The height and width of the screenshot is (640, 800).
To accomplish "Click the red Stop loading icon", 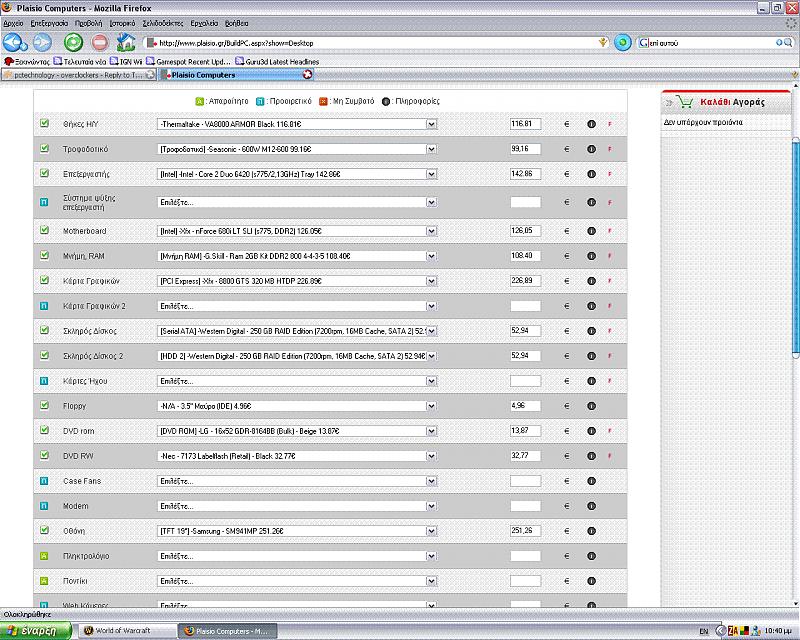I will point(100,42).
